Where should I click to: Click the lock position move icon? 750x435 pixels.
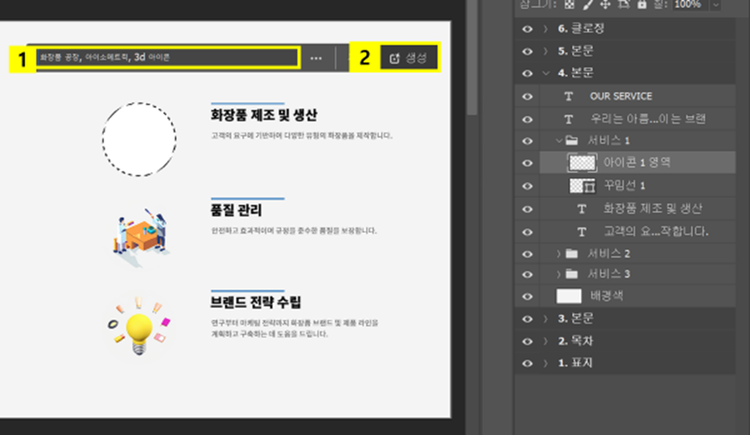pyautogui.click(x=606, y=4)
